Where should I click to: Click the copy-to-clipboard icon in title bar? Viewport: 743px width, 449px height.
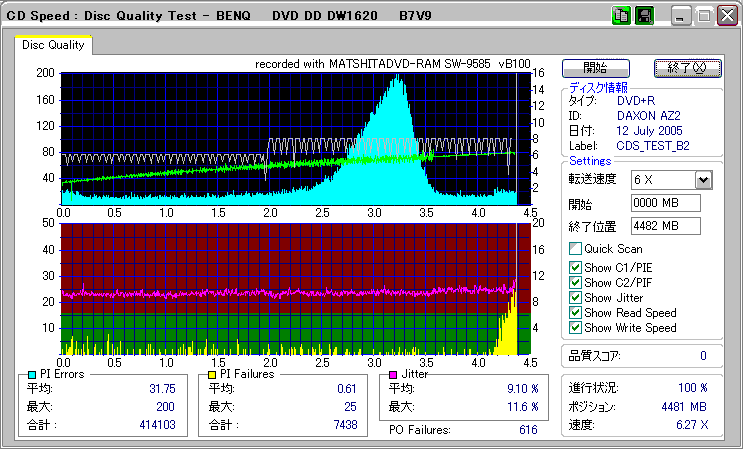click(x=621, y=15)
